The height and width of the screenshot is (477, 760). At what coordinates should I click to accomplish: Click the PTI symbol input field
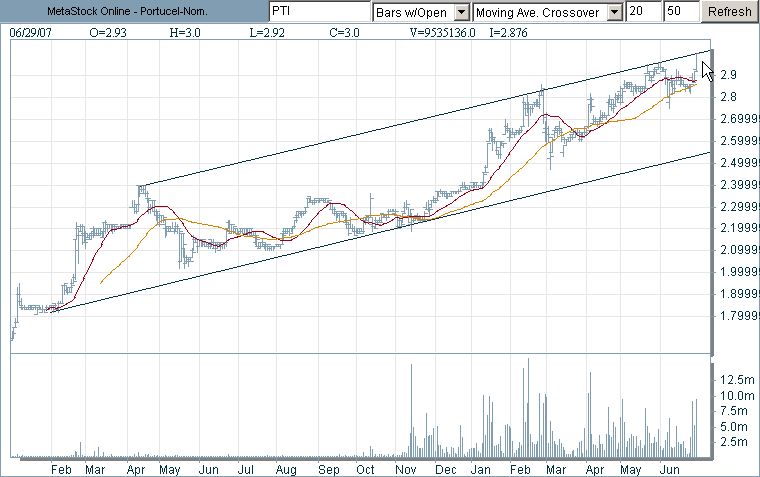click(x=317, y=12)
